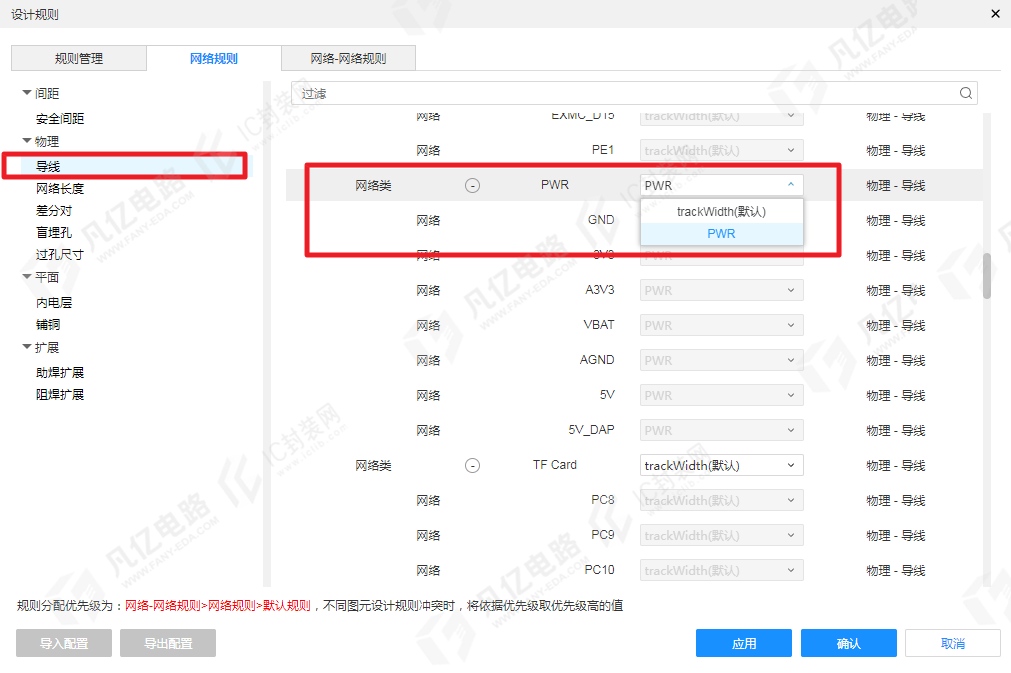Screen dimensions: 1011x673
Task: Click the 导入配置 button
Action: pyautogui.click(x=64, y=643)
